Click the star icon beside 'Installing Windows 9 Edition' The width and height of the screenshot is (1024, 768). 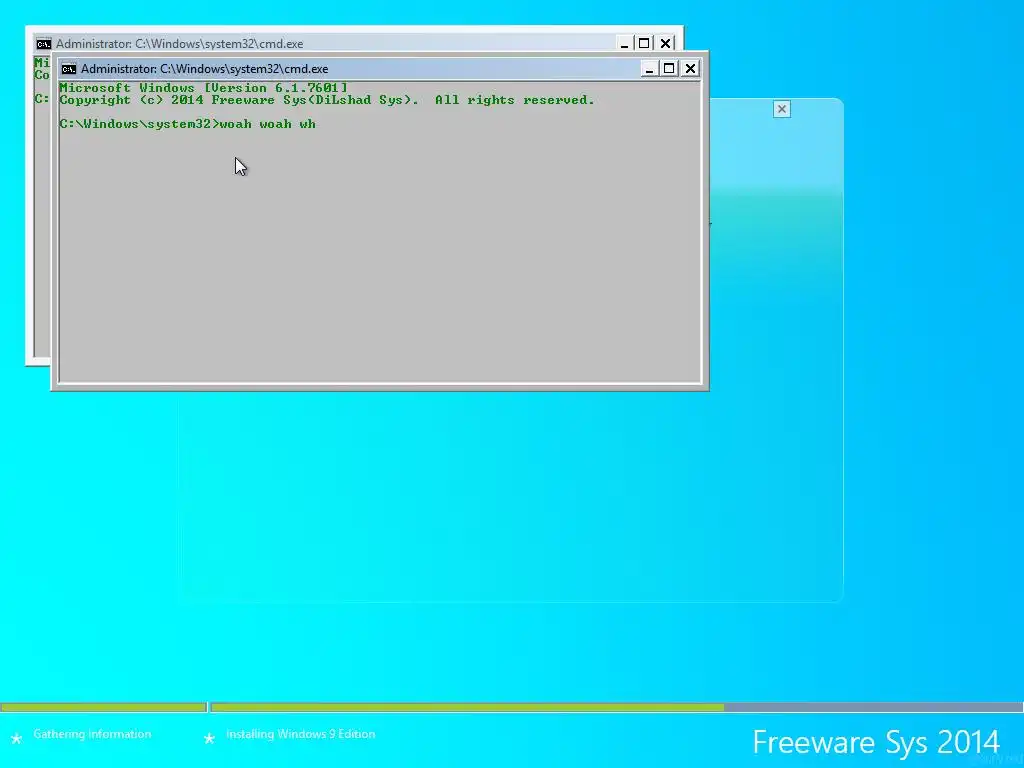209,739
